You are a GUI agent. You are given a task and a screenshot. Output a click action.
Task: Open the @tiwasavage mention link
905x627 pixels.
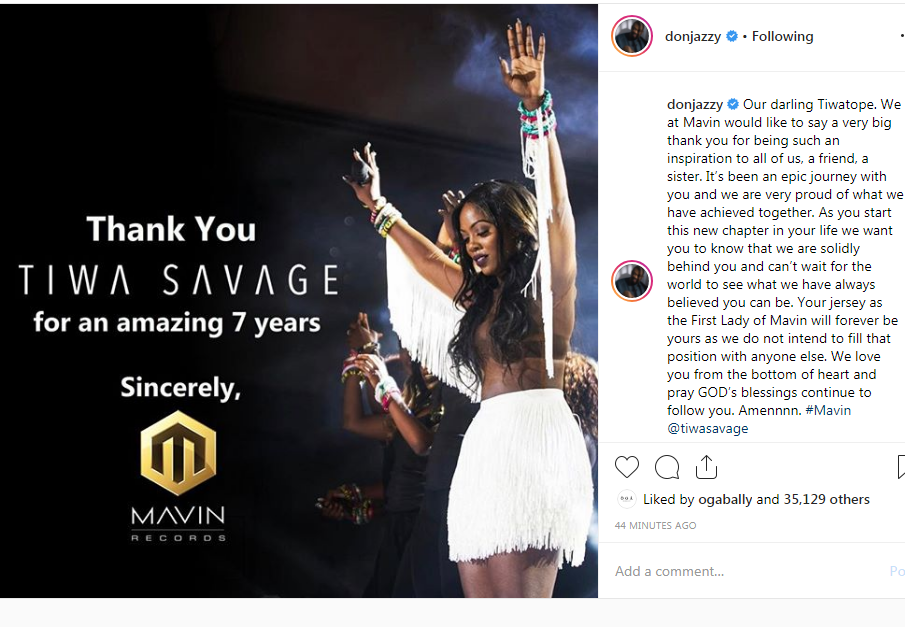708,428
